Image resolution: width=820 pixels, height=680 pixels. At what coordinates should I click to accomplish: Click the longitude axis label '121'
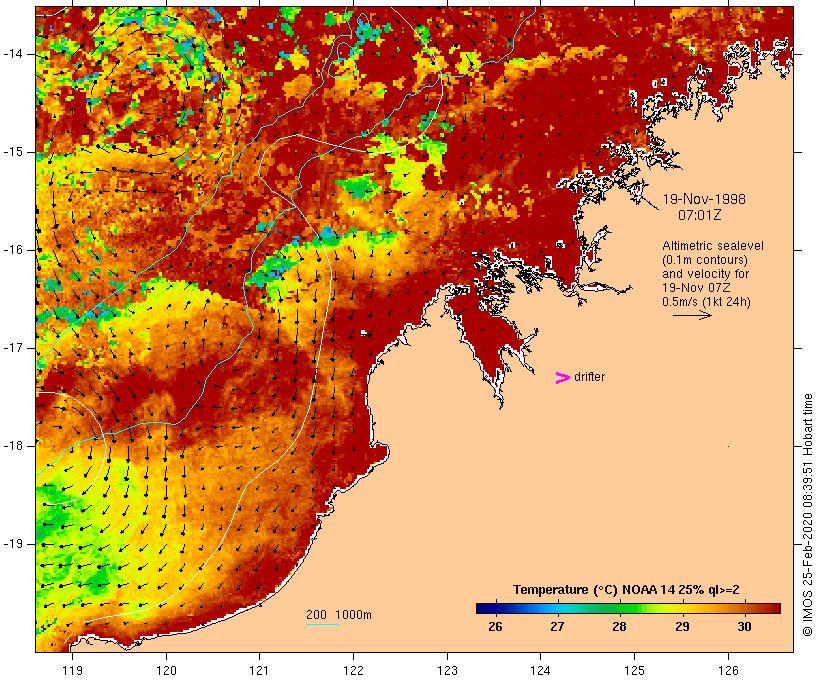(259, 671)
